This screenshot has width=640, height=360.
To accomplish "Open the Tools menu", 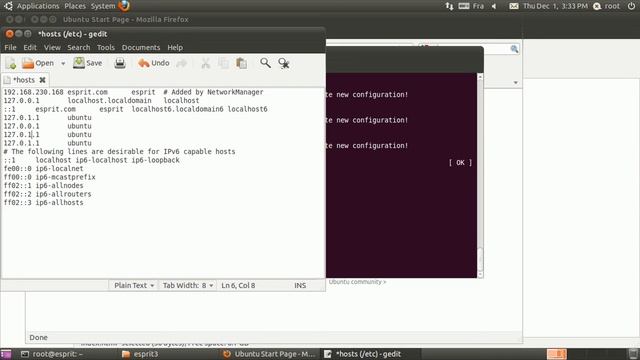I will (x=106, y=47).
